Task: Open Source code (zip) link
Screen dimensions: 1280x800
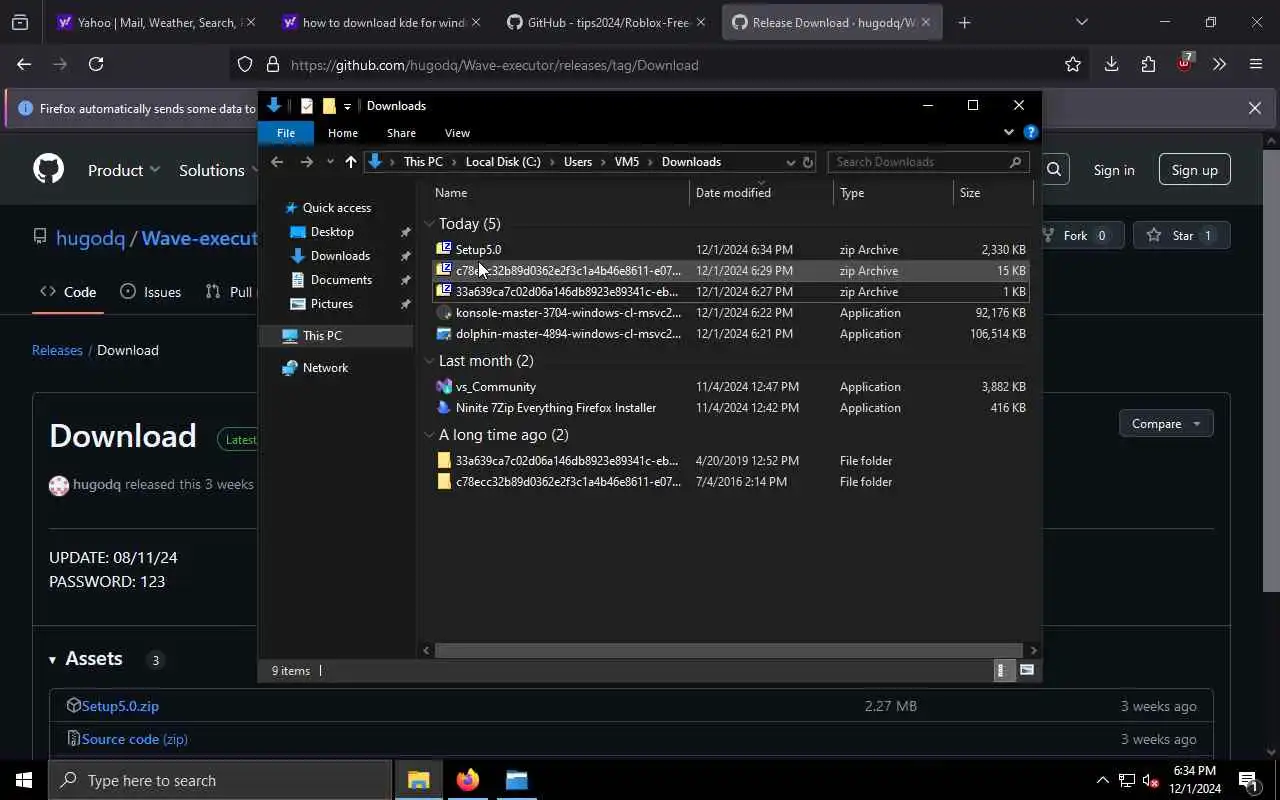Action: [134, 739]
